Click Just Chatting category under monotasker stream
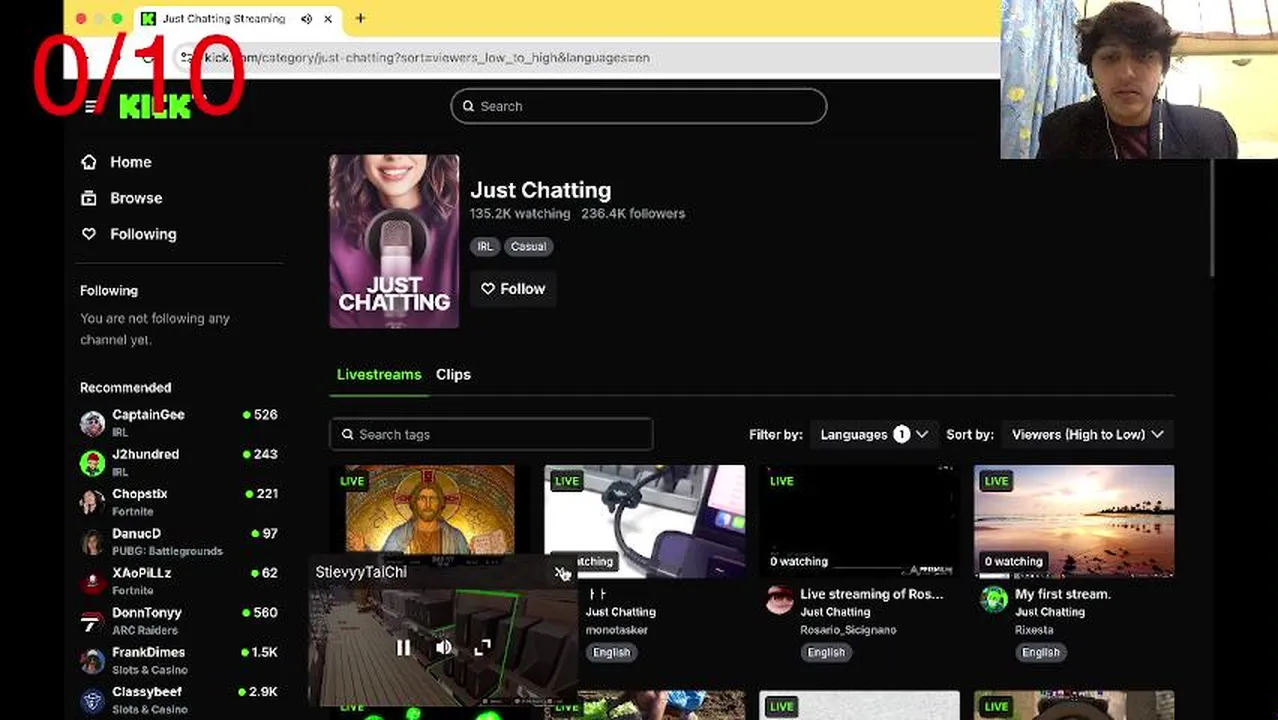Screen dimensions: 1278x720 click(x=621, y=612)
